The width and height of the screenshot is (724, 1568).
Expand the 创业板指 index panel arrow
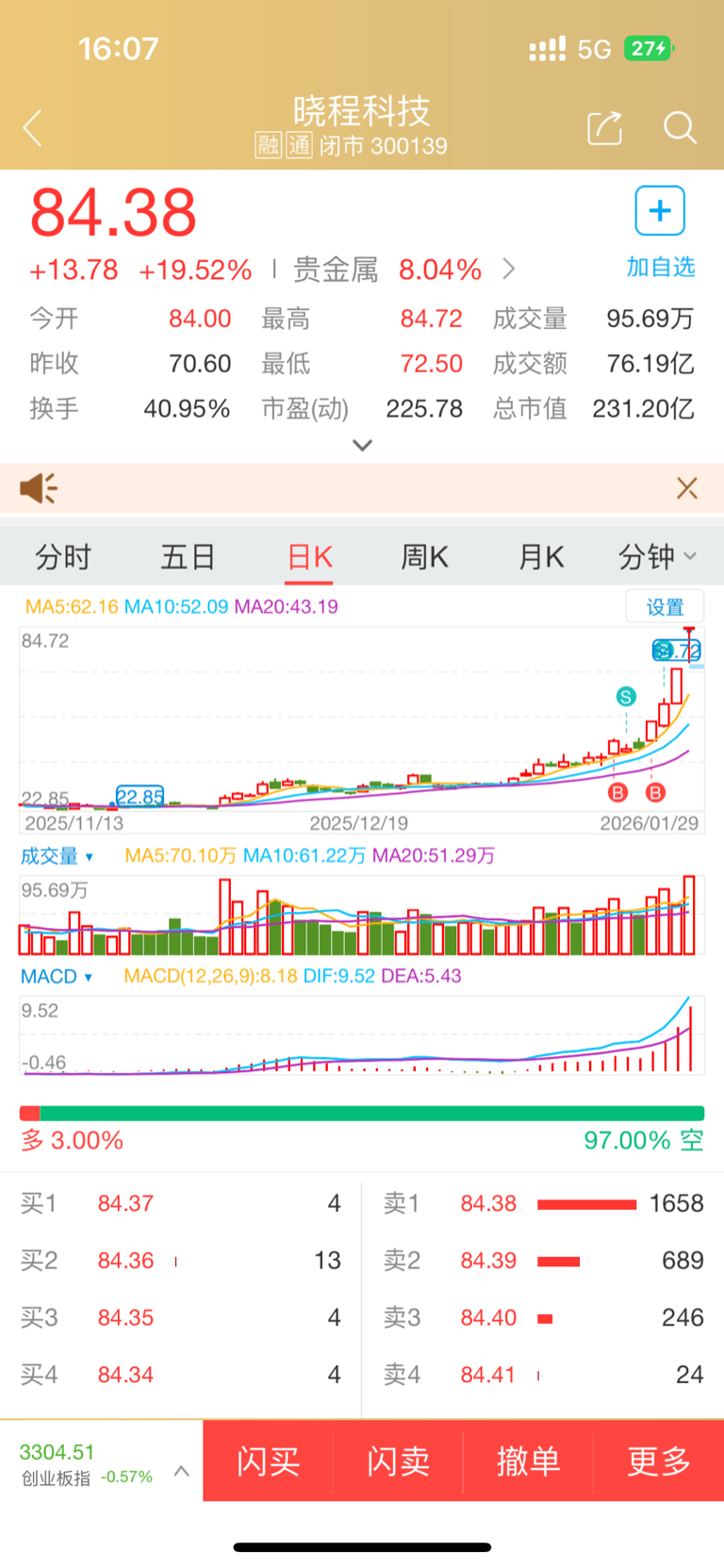(x=182, y=1471)
